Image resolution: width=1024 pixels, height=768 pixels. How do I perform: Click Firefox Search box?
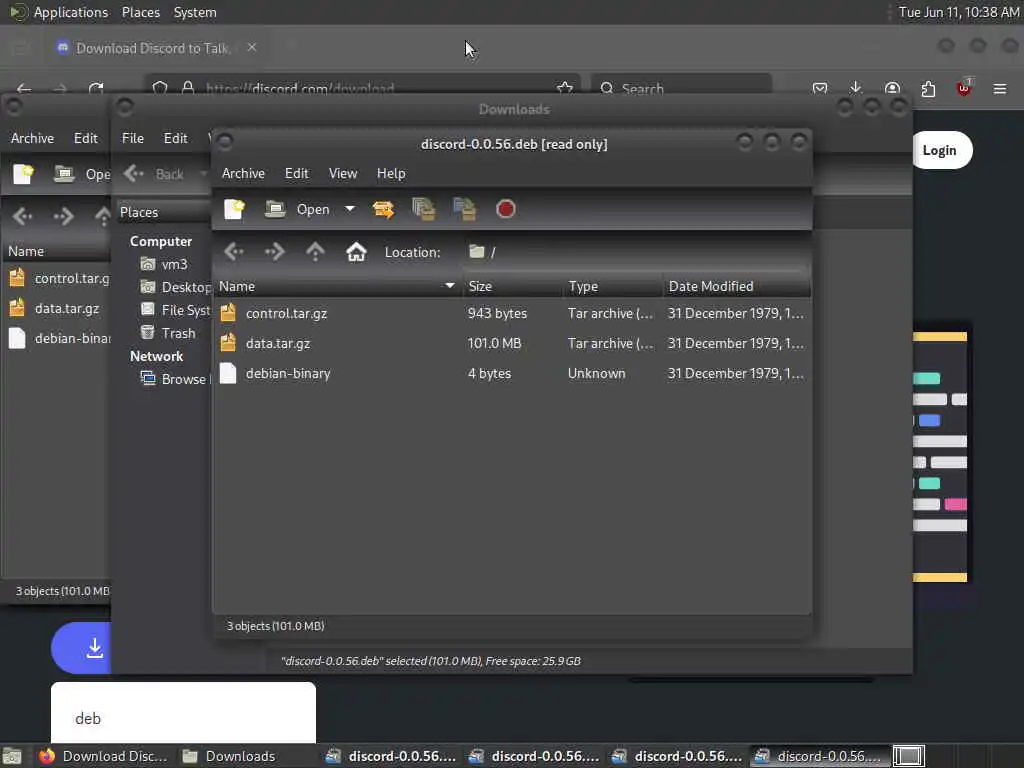click(x=681, y=88)
